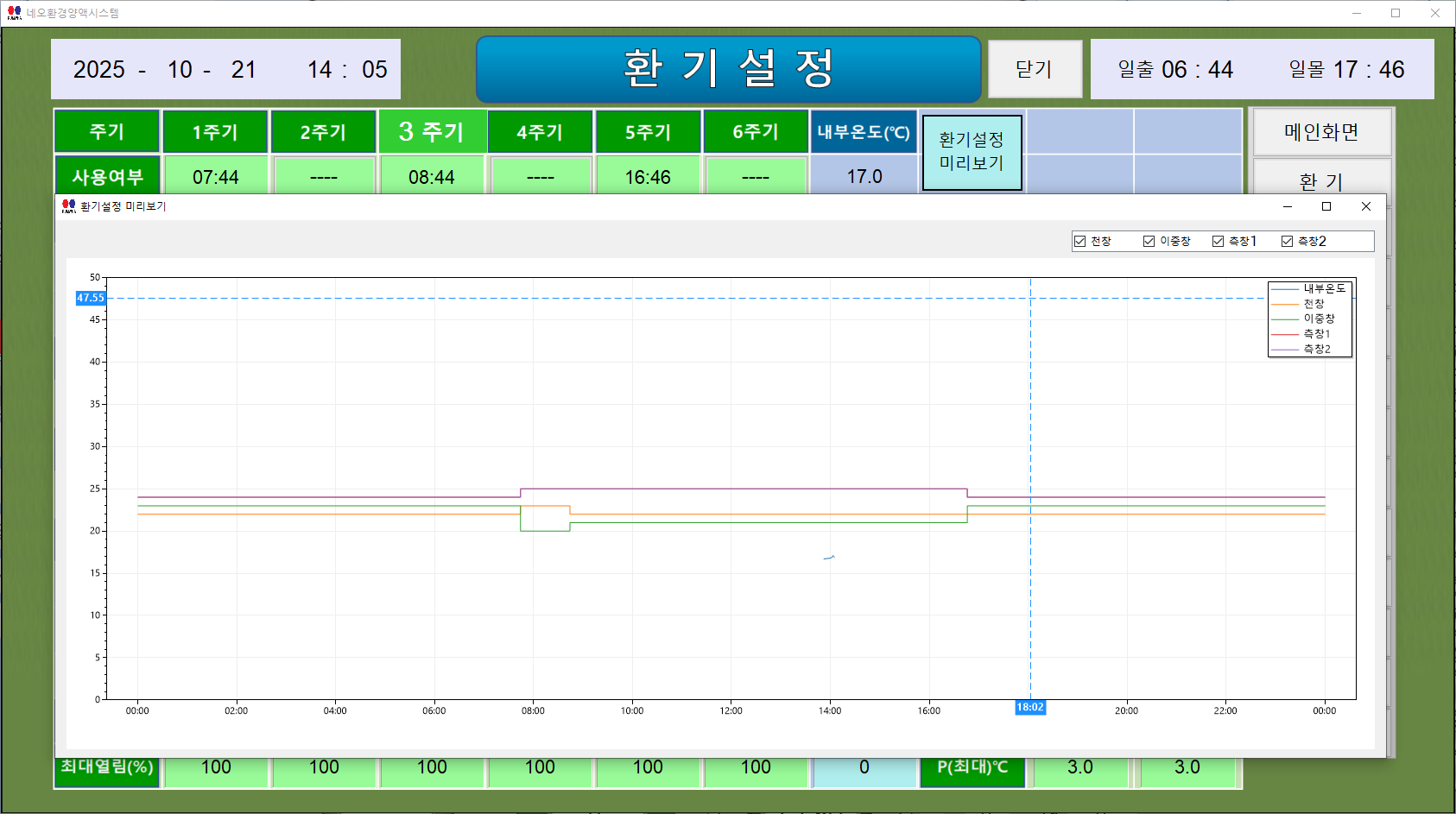
Task: Click the 환 기 side button
Action: (x=1321, y=178)
